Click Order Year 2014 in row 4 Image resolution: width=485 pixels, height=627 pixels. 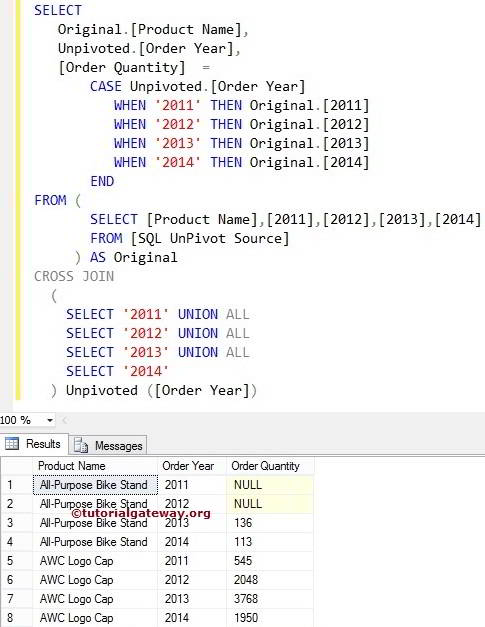[192, 542]
